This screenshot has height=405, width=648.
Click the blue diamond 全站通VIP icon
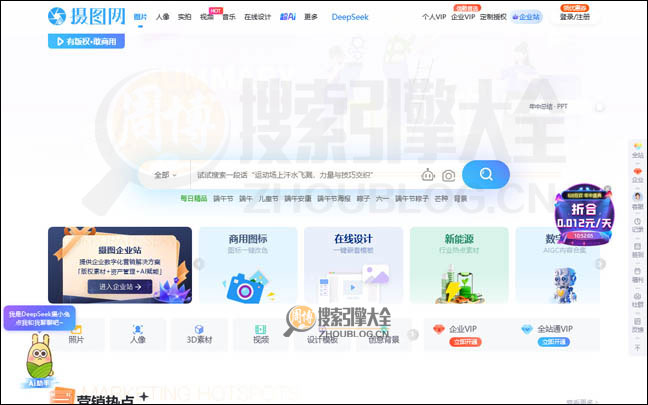coord(527,329)
